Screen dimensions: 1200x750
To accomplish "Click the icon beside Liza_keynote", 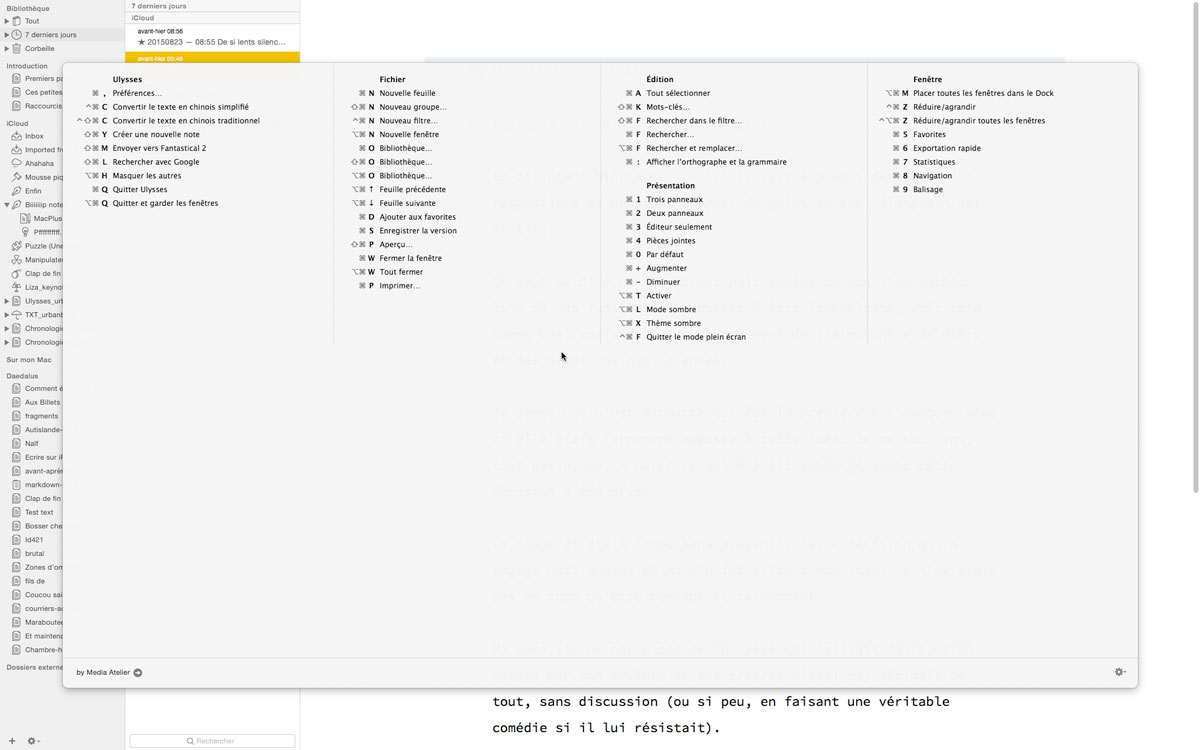I will coord(17,287).
